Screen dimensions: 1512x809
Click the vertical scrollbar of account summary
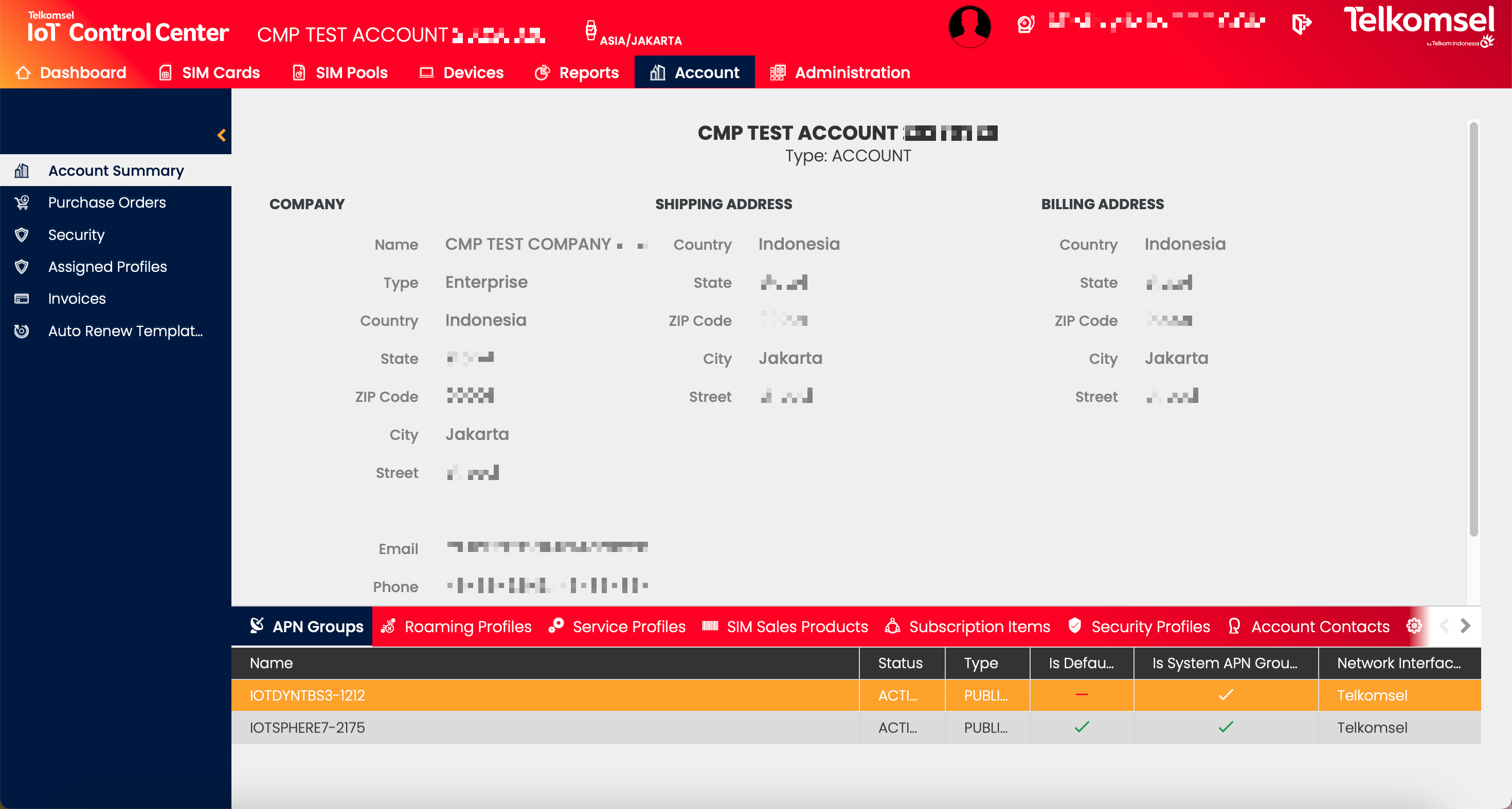tap(1473, 328)
